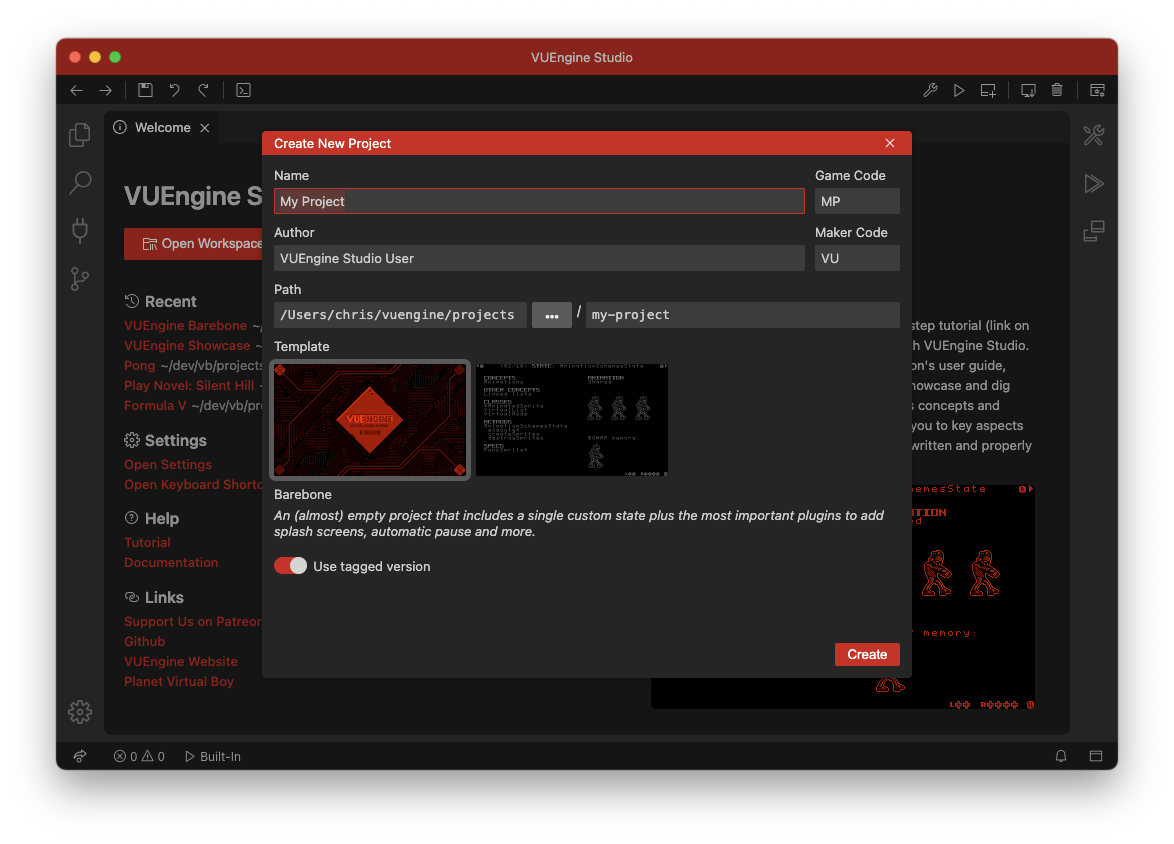This screenshot has width=1174, height=844.
Task: Open the Search magnifier in activity bar
Action: pos(79,183)
